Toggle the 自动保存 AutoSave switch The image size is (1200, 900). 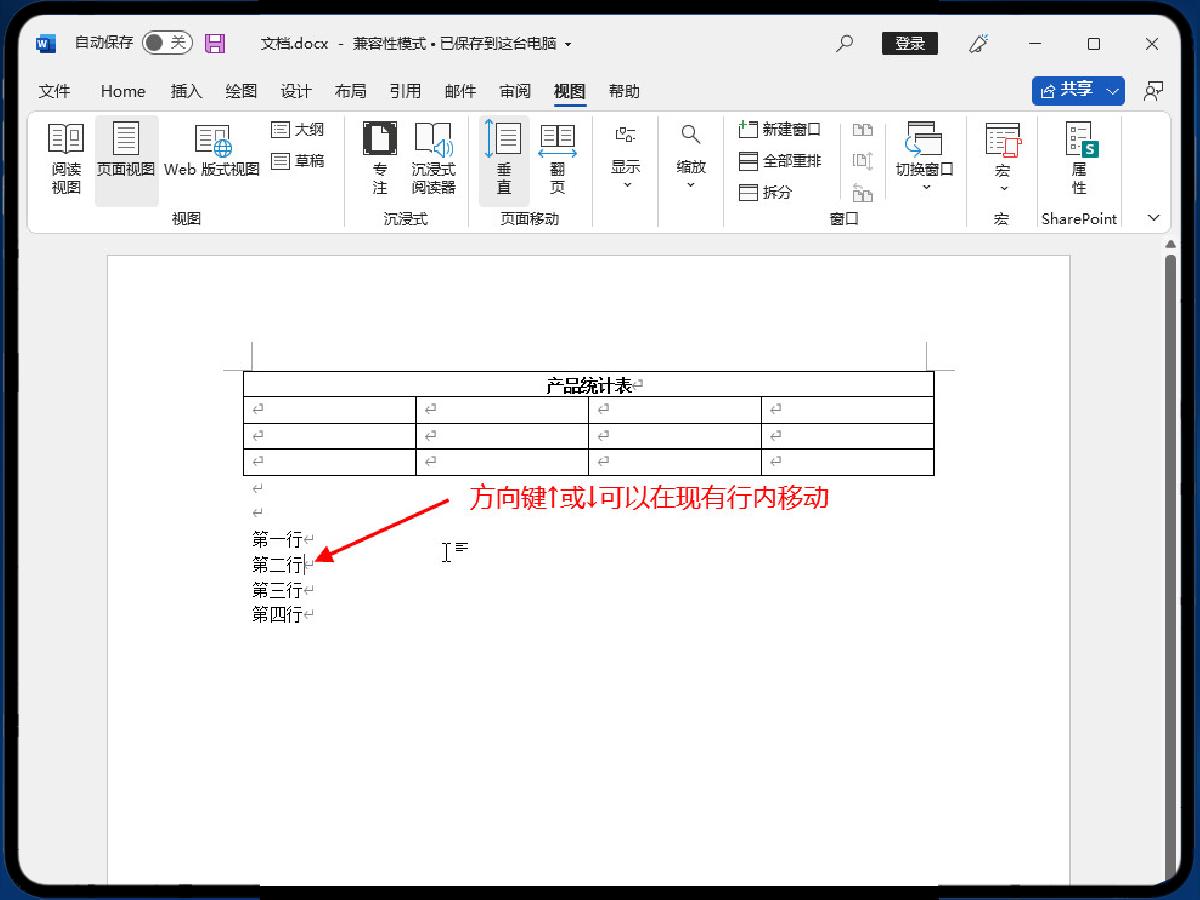point(167,43)
